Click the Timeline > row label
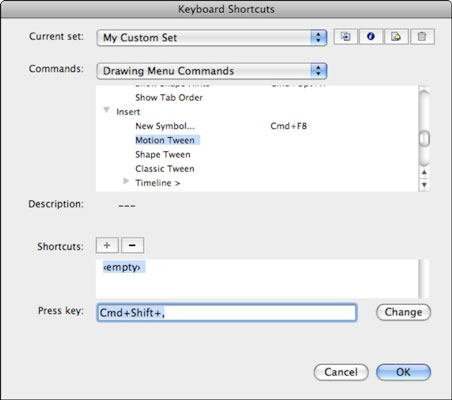 (x=157, y=183)
